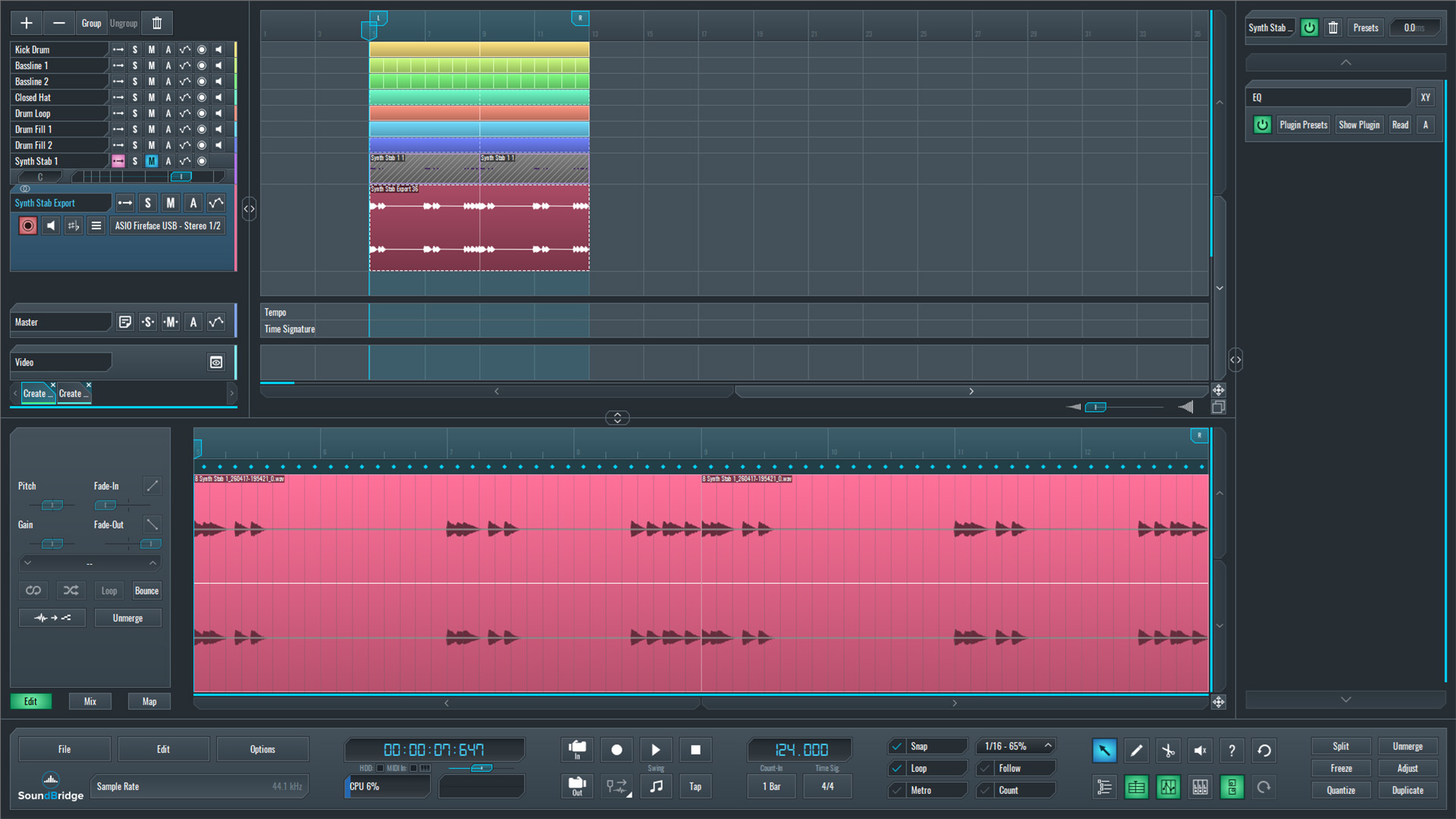Switch to the Mix tab

[90, 701]
